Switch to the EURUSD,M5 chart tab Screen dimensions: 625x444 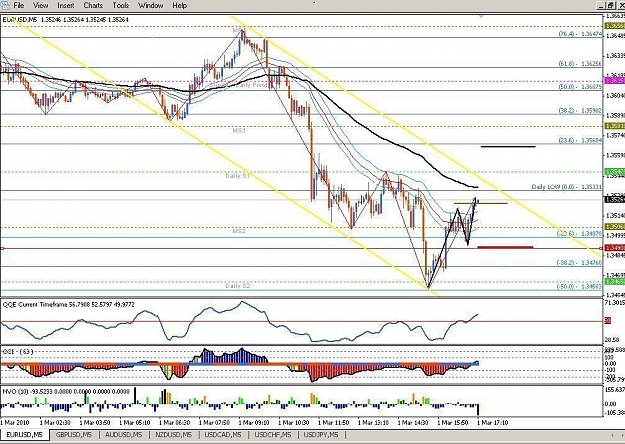click(x=25, y=434)
